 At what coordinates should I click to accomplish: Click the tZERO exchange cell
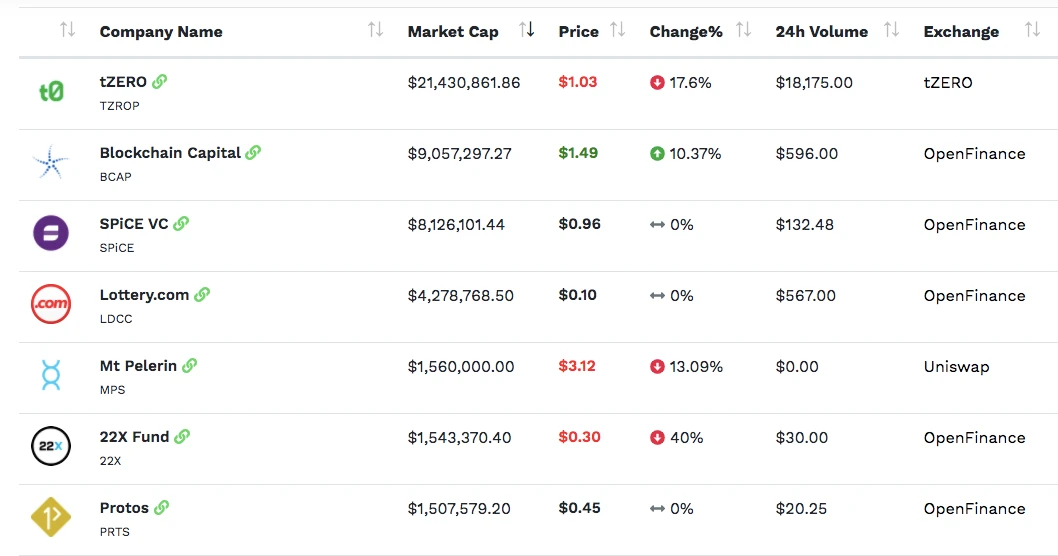[948, 82]
